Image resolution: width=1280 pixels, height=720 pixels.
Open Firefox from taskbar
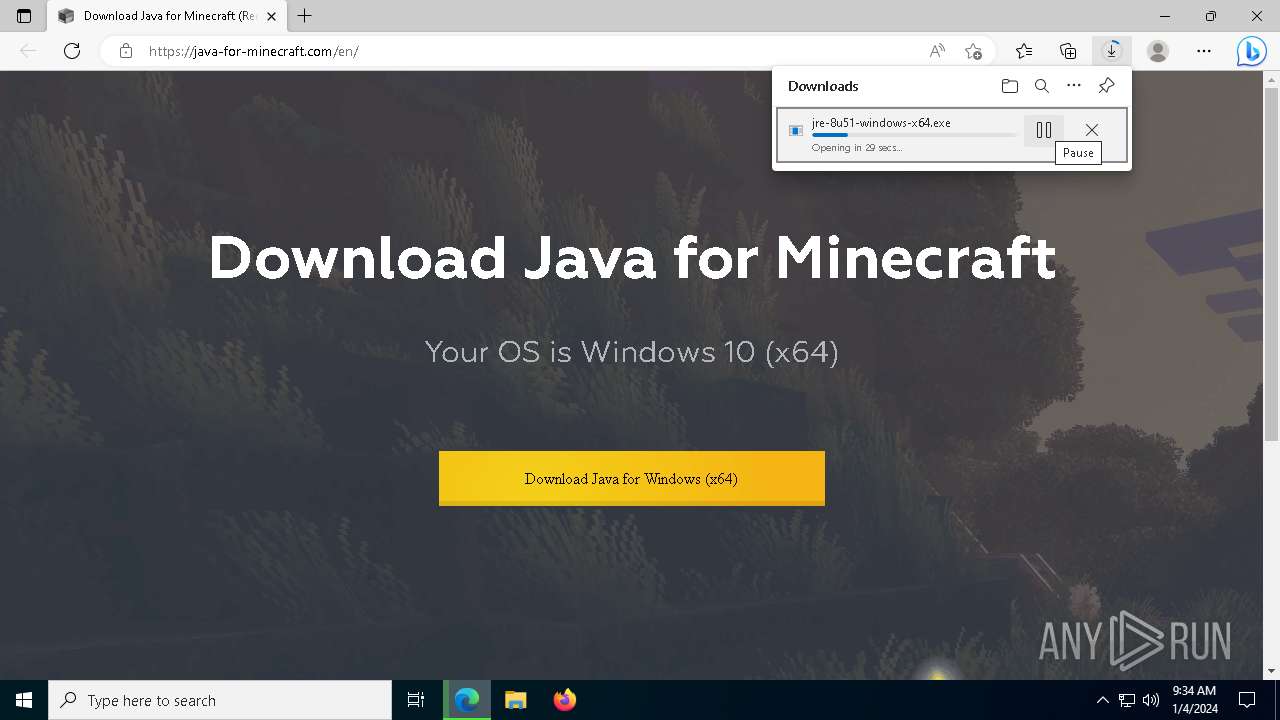coord(565,700)
